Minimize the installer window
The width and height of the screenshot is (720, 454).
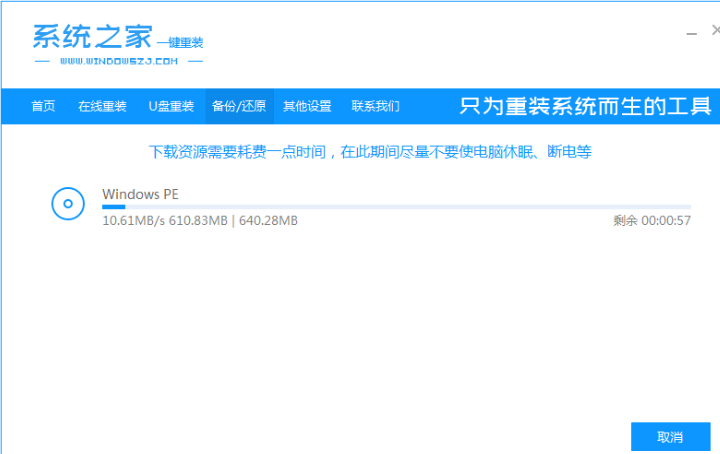(689, 32)
